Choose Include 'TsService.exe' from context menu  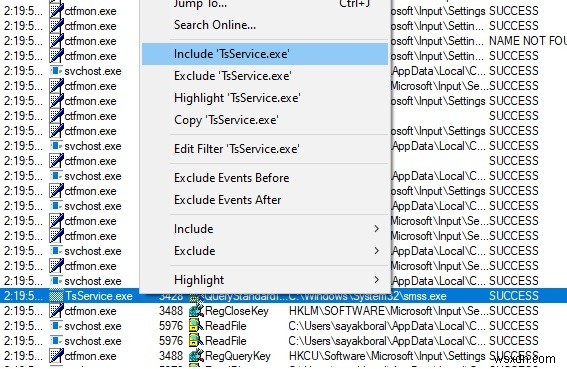pyautogui.click(x=265, y=54)
